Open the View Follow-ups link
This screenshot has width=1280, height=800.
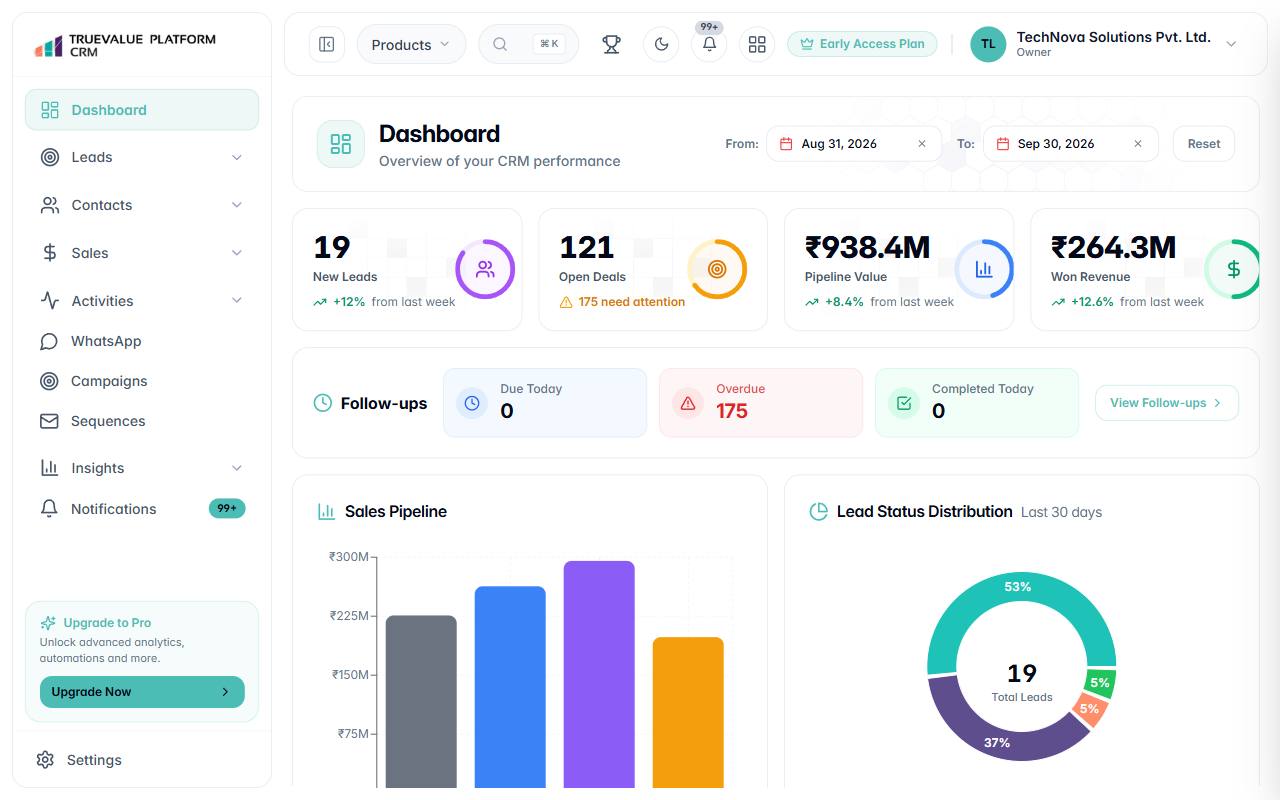1167,403
